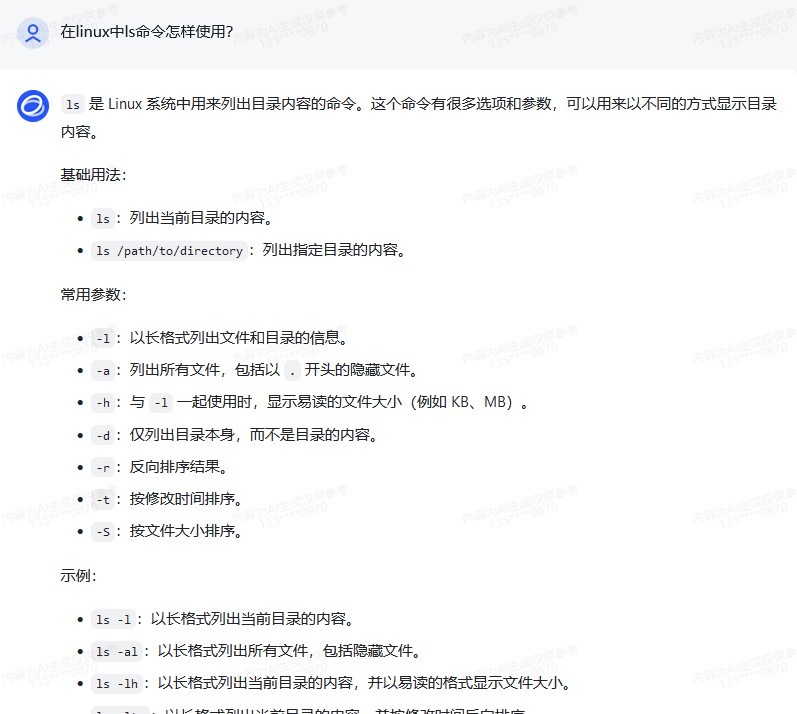Click the blue AI assistant logo avatar
This screenshot has width=797, height=714.
coord(33,106)
